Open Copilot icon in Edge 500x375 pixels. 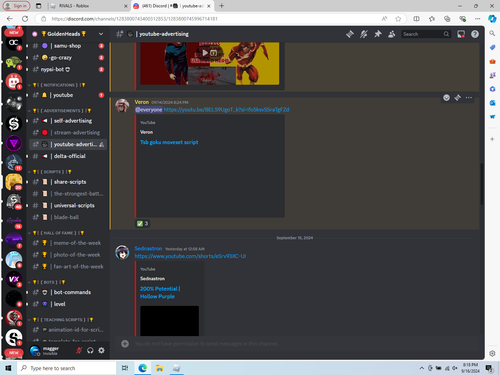(492, 19)
